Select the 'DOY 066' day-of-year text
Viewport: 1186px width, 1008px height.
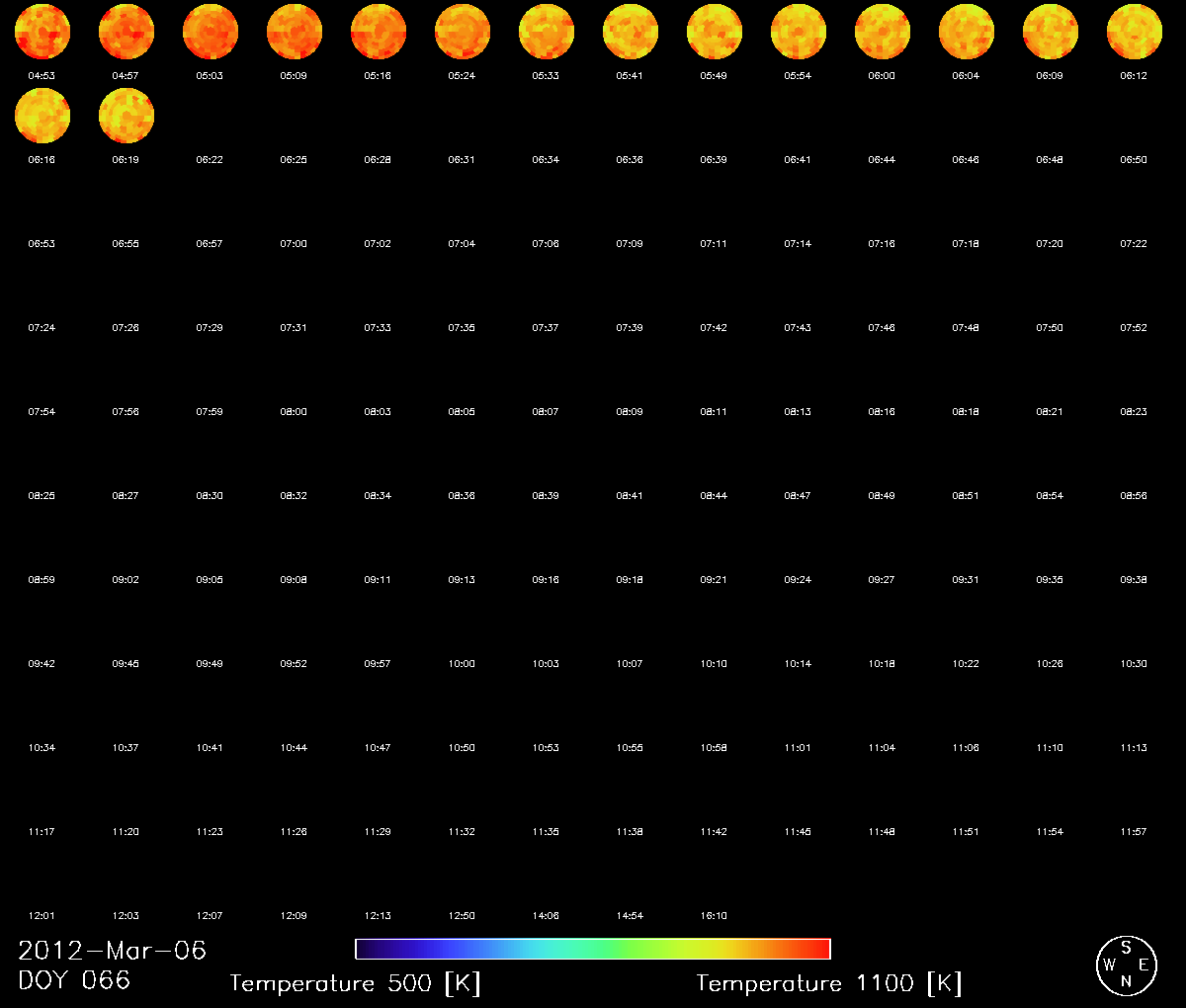coord(74,980)
